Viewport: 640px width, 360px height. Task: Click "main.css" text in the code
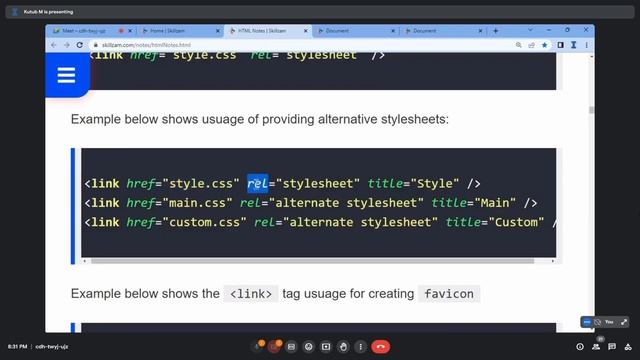coord(197,203)
